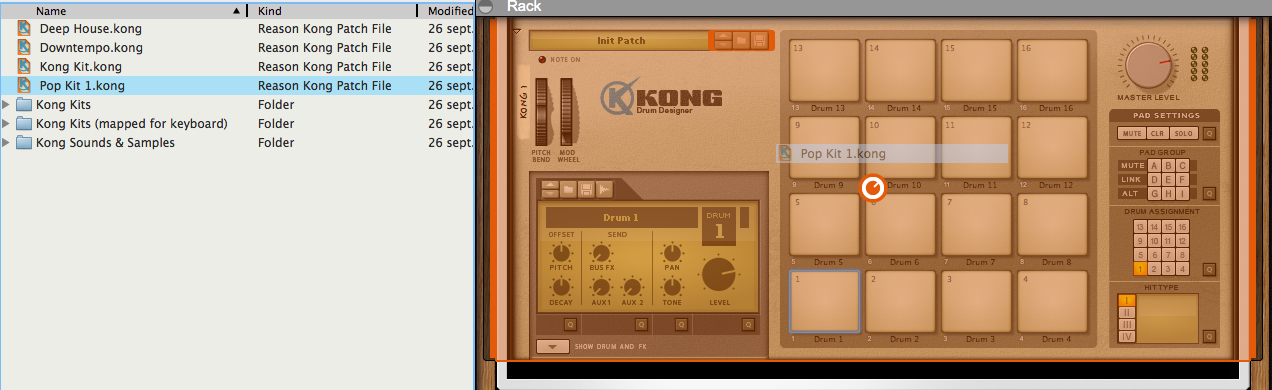
Task: Click the TONE knob
Action: pyautogui.click(x=672, y=287)
